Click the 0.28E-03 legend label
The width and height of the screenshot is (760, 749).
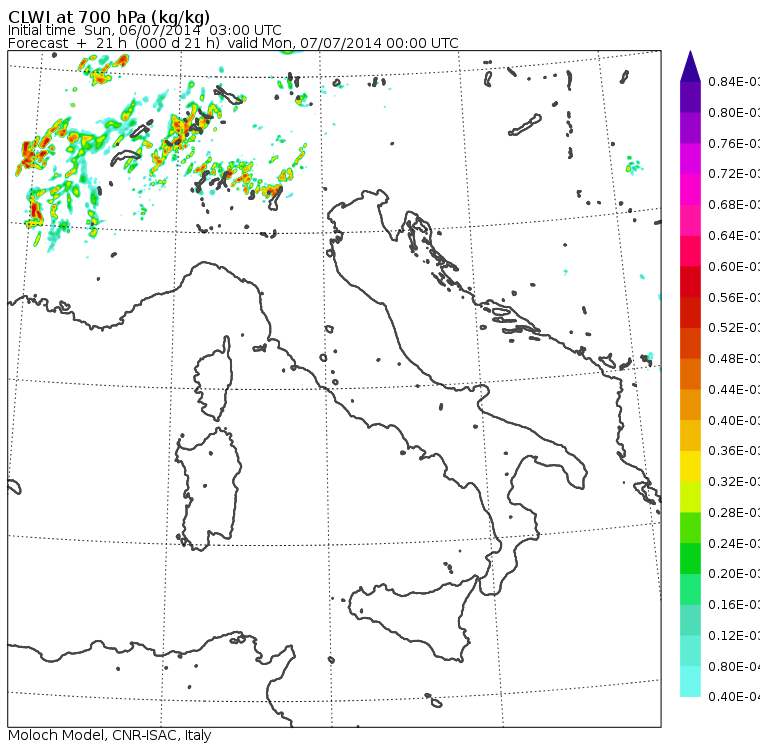[734, 512]
